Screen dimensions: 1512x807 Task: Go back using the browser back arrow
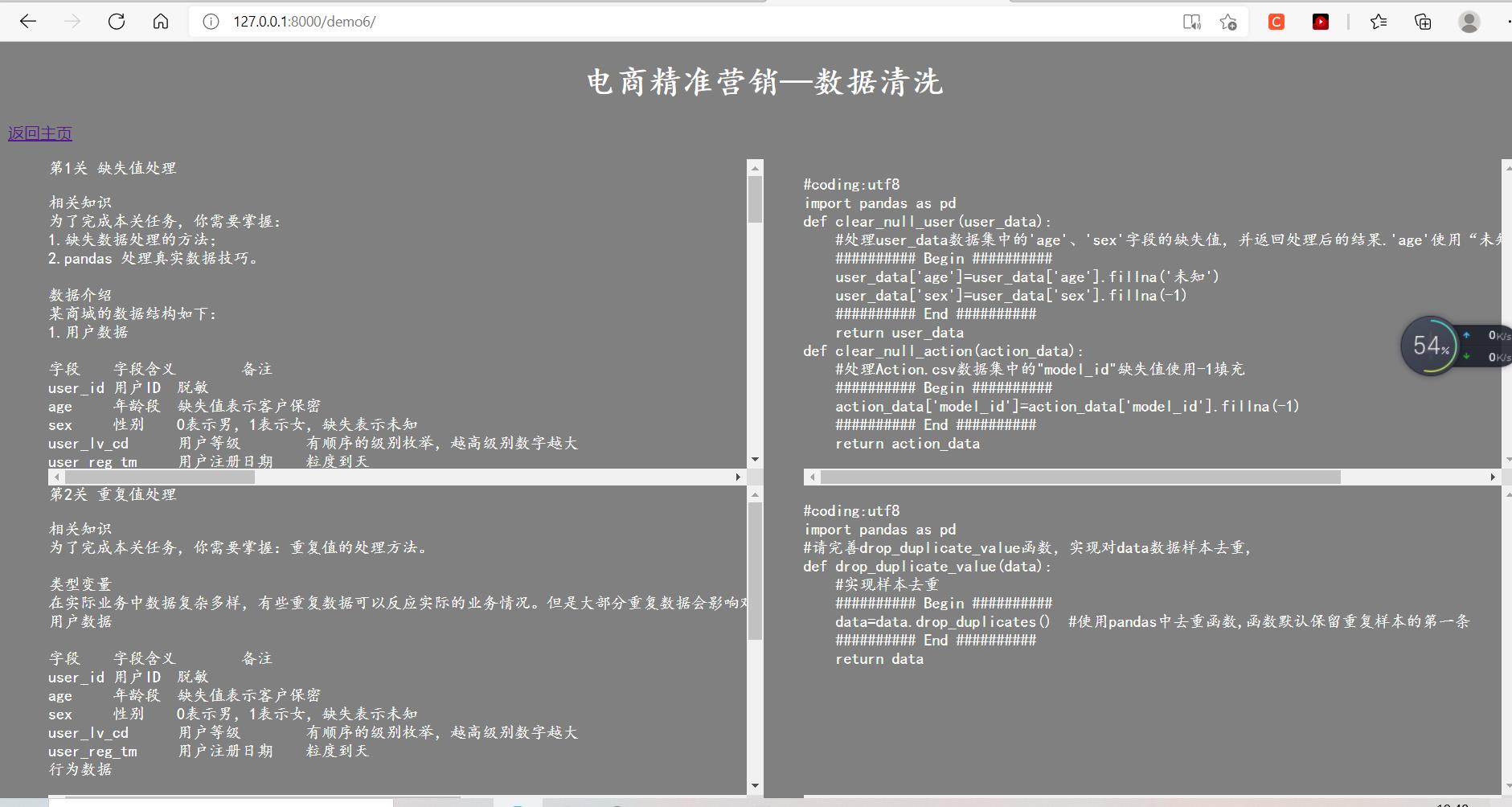click(28, 22)
